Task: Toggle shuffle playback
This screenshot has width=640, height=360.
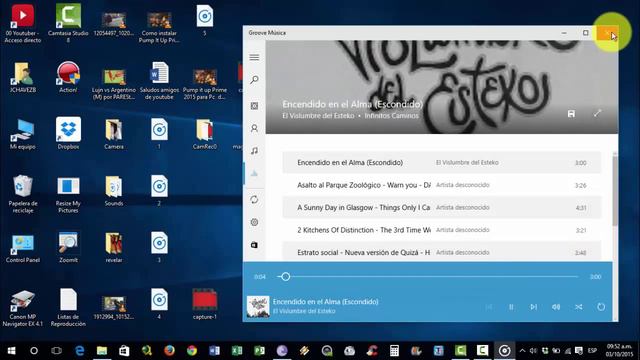Action: (578, 307)
